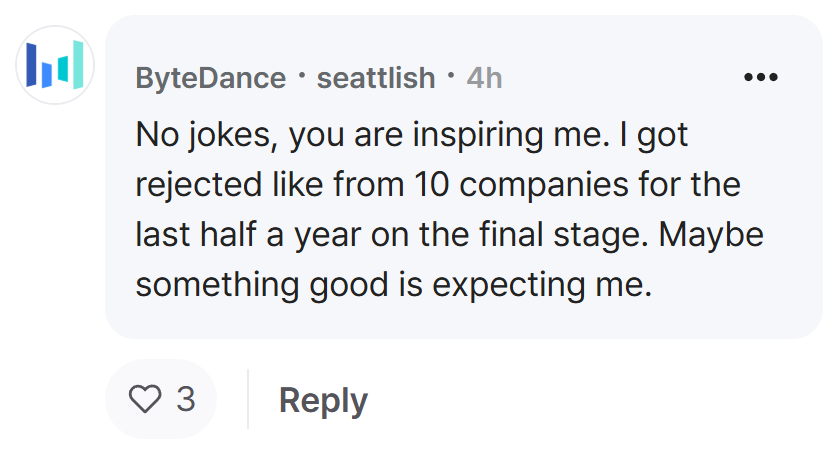Reply to seattlish's comment

(x=323, y=401)
